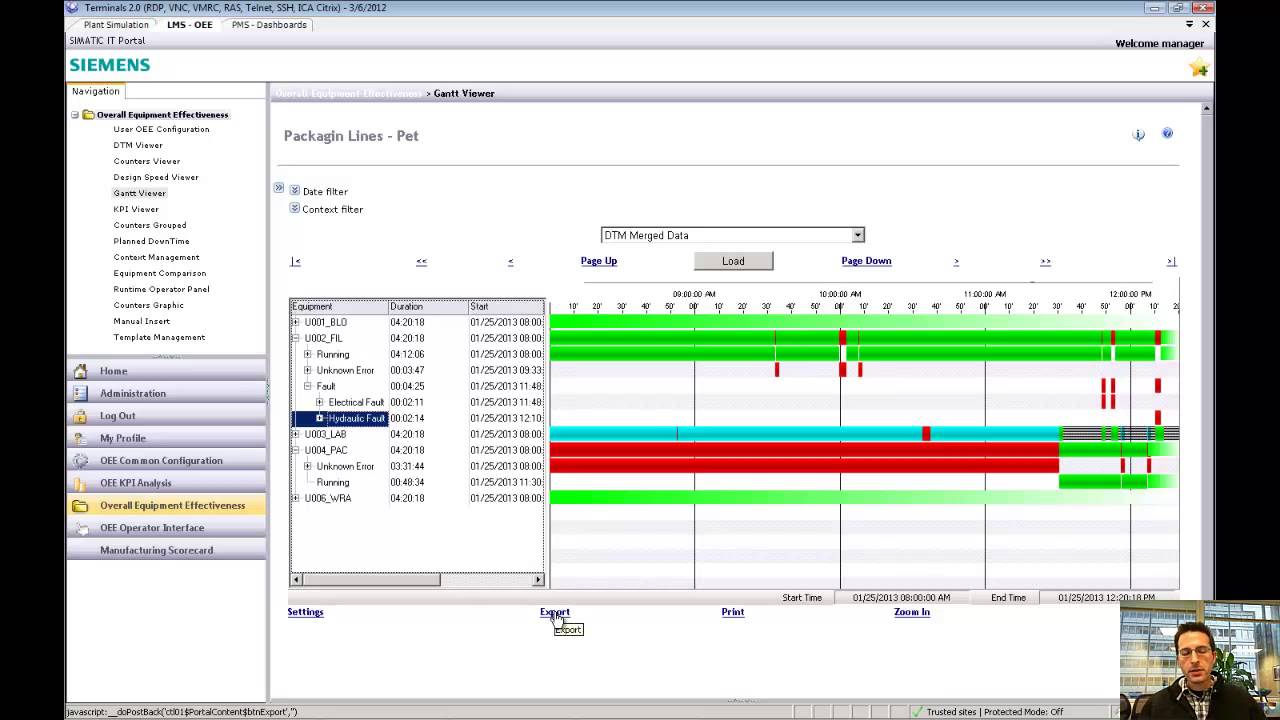Click the Log Out padlock icon
Screen dimensions: 1280x720
point(80,416)
